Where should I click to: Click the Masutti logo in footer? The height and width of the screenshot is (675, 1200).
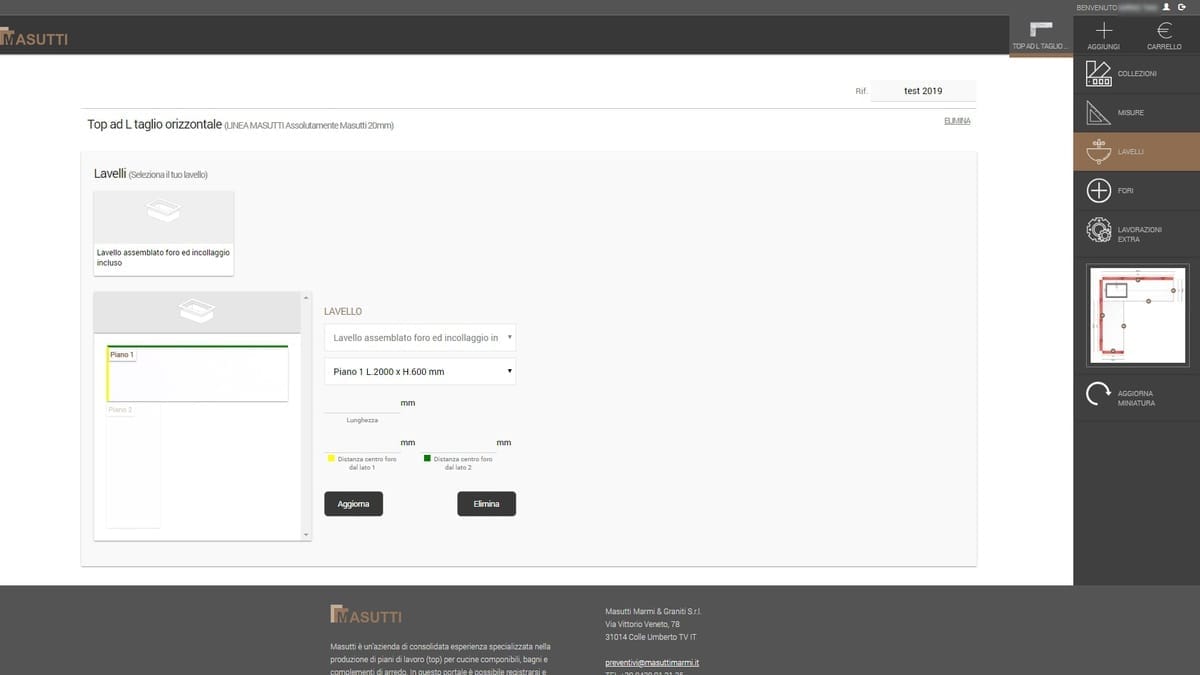365,614
